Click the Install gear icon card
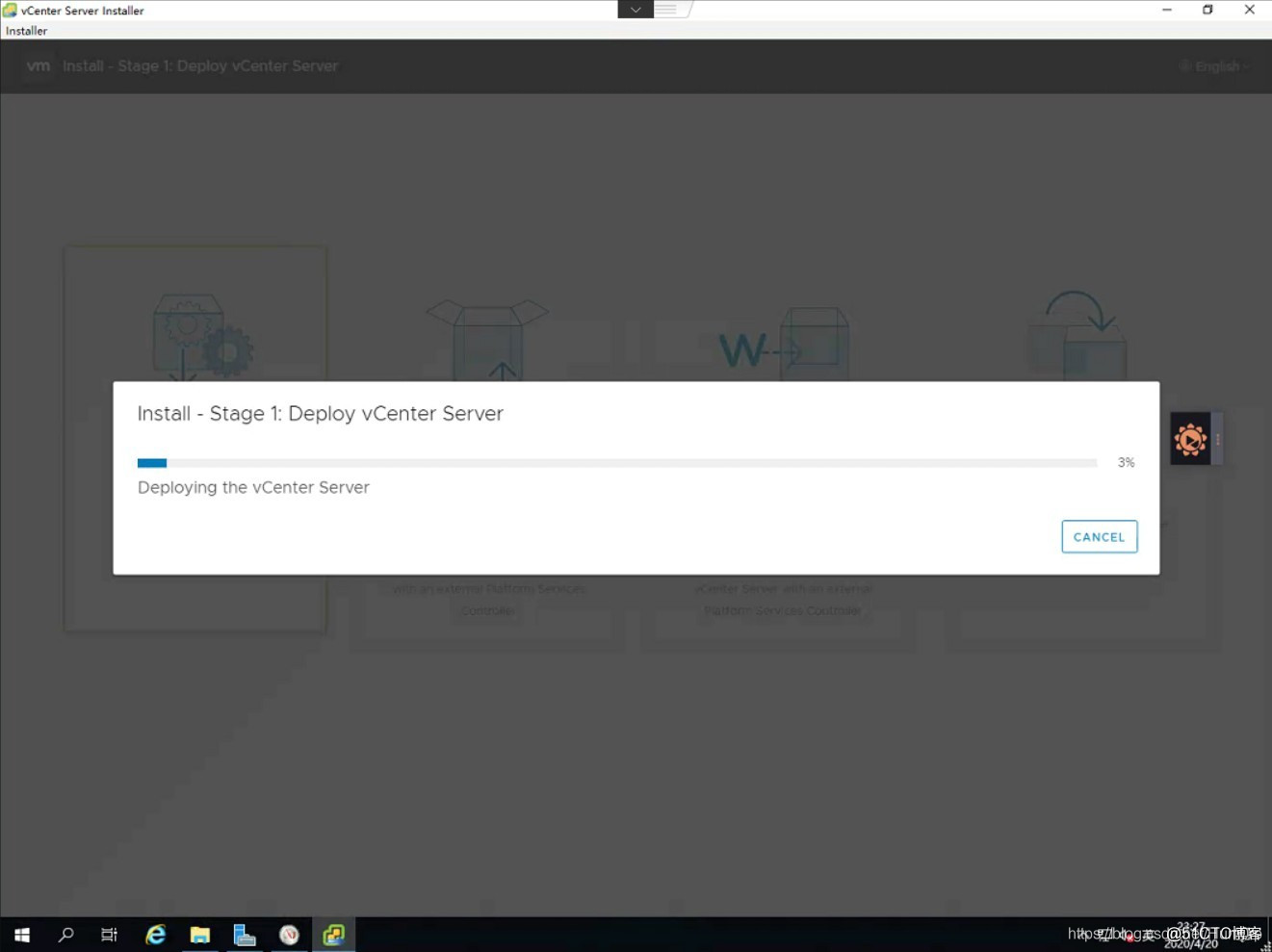This screenshot has width=1272, height=952. point(196,439)
